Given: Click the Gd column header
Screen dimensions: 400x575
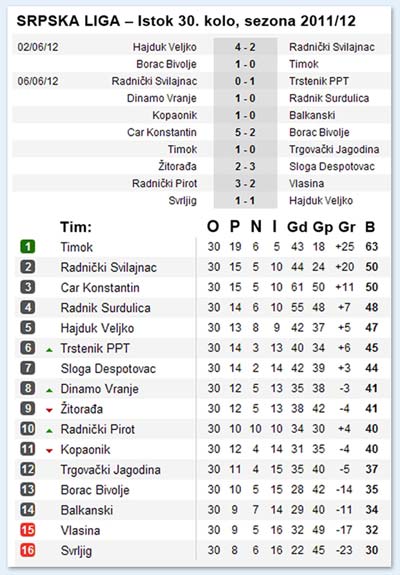Looking at the screenshot, I should point(297,227).
